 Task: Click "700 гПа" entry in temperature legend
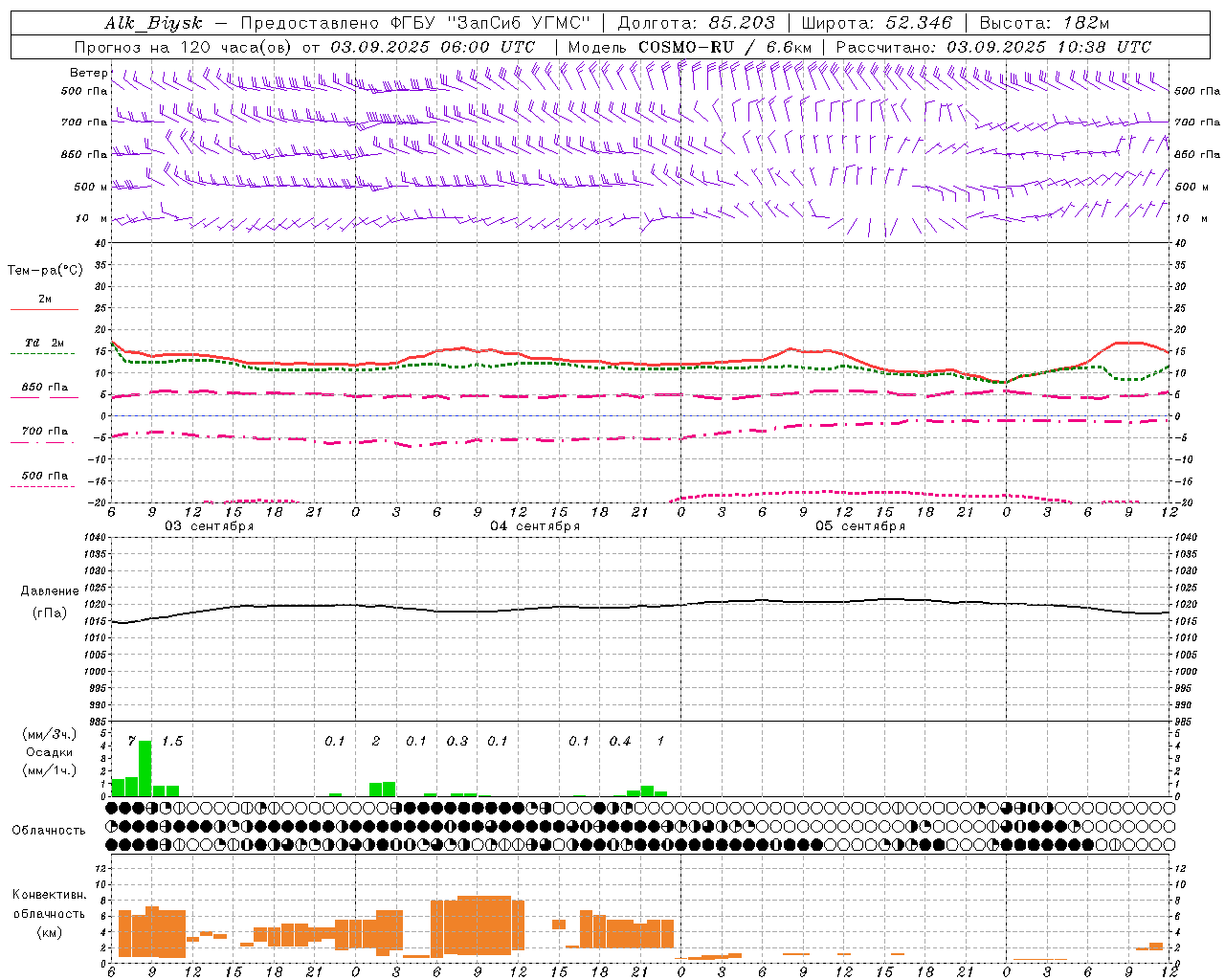(x=45, y=431)
